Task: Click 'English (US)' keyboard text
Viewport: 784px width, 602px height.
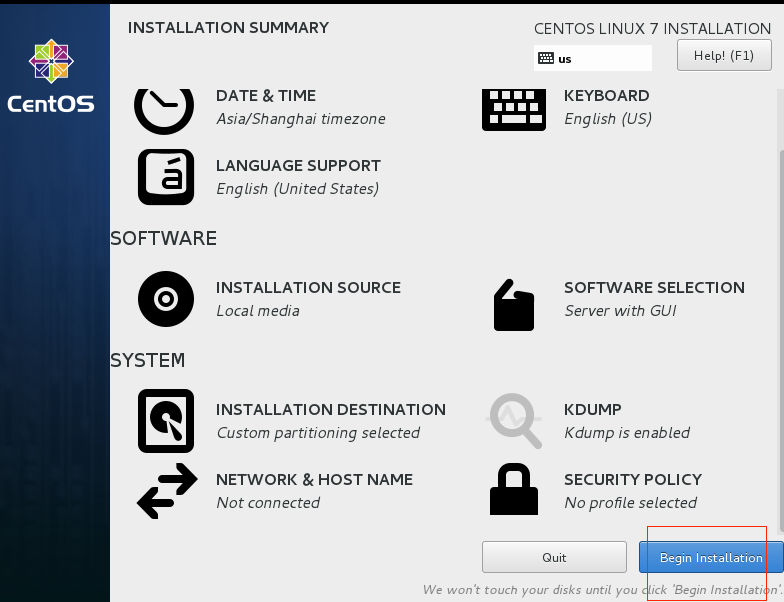Action: coord(608,119)
